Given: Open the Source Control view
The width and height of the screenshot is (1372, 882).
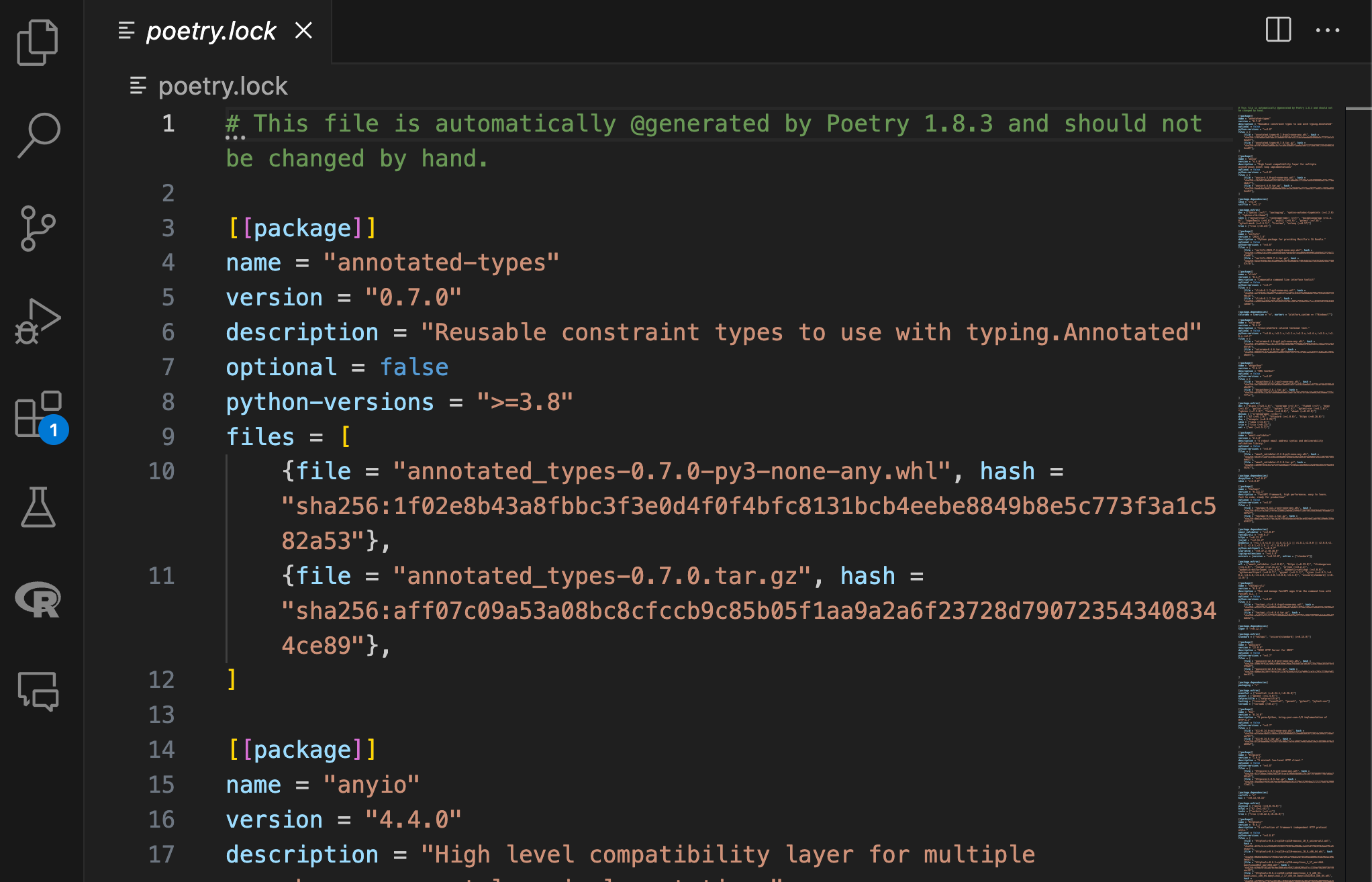Looking at the screenshot, I should pos(38,228).
